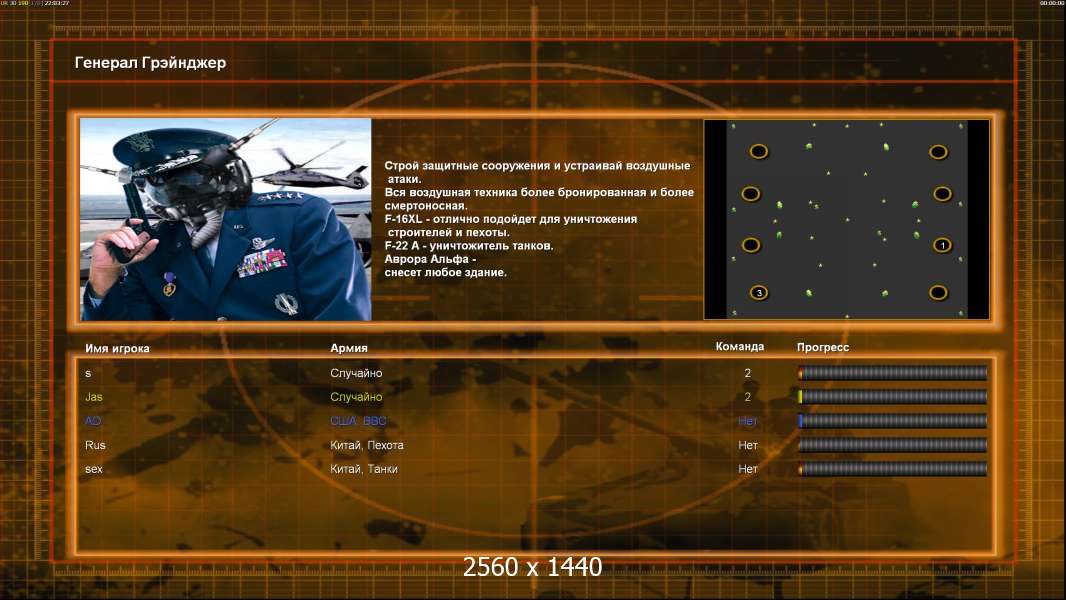Select the empty bottom-right start position circle
The width and height of the screenshot is (1066, 600).
pos(938,293)
